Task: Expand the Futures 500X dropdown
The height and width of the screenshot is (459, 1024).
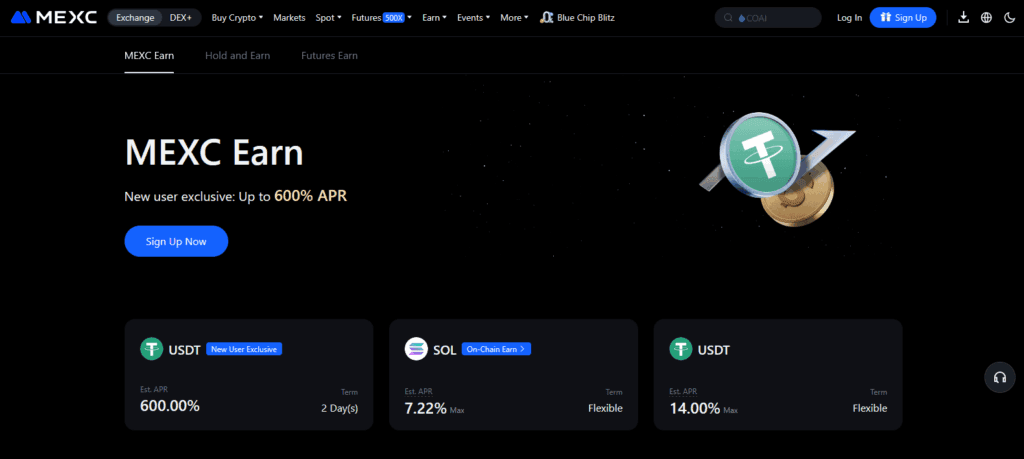Action: (x=381, y=18)
